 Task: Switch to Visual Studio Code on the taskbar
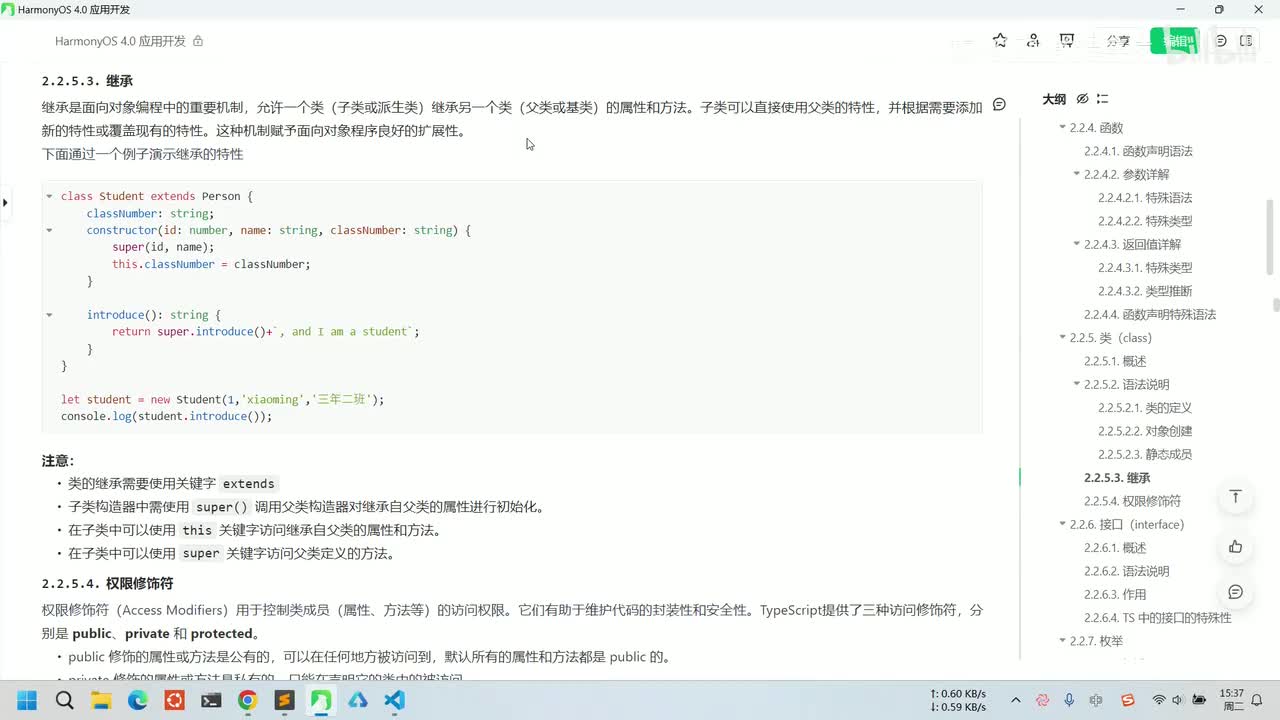[394, 701]
